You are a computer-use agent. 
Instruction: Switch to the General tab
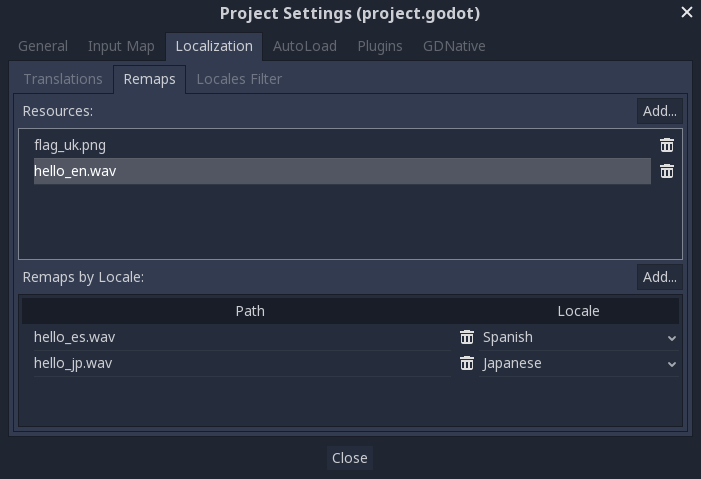pos(43,46)
